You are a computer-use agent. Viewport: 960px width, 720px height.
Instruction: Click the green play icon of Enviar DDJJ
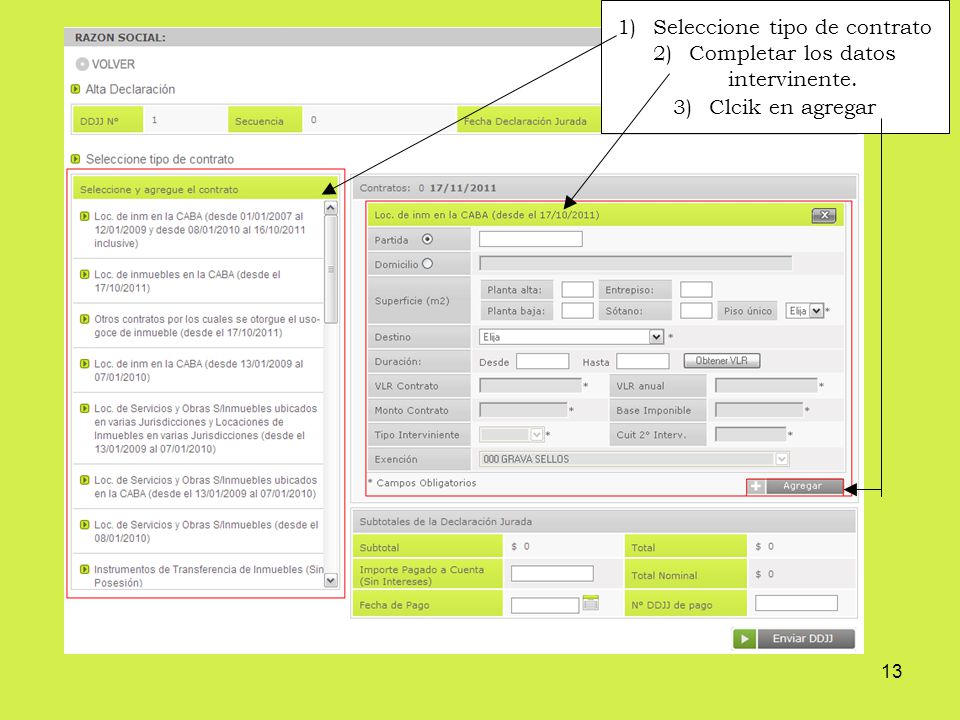click(744, 639)
